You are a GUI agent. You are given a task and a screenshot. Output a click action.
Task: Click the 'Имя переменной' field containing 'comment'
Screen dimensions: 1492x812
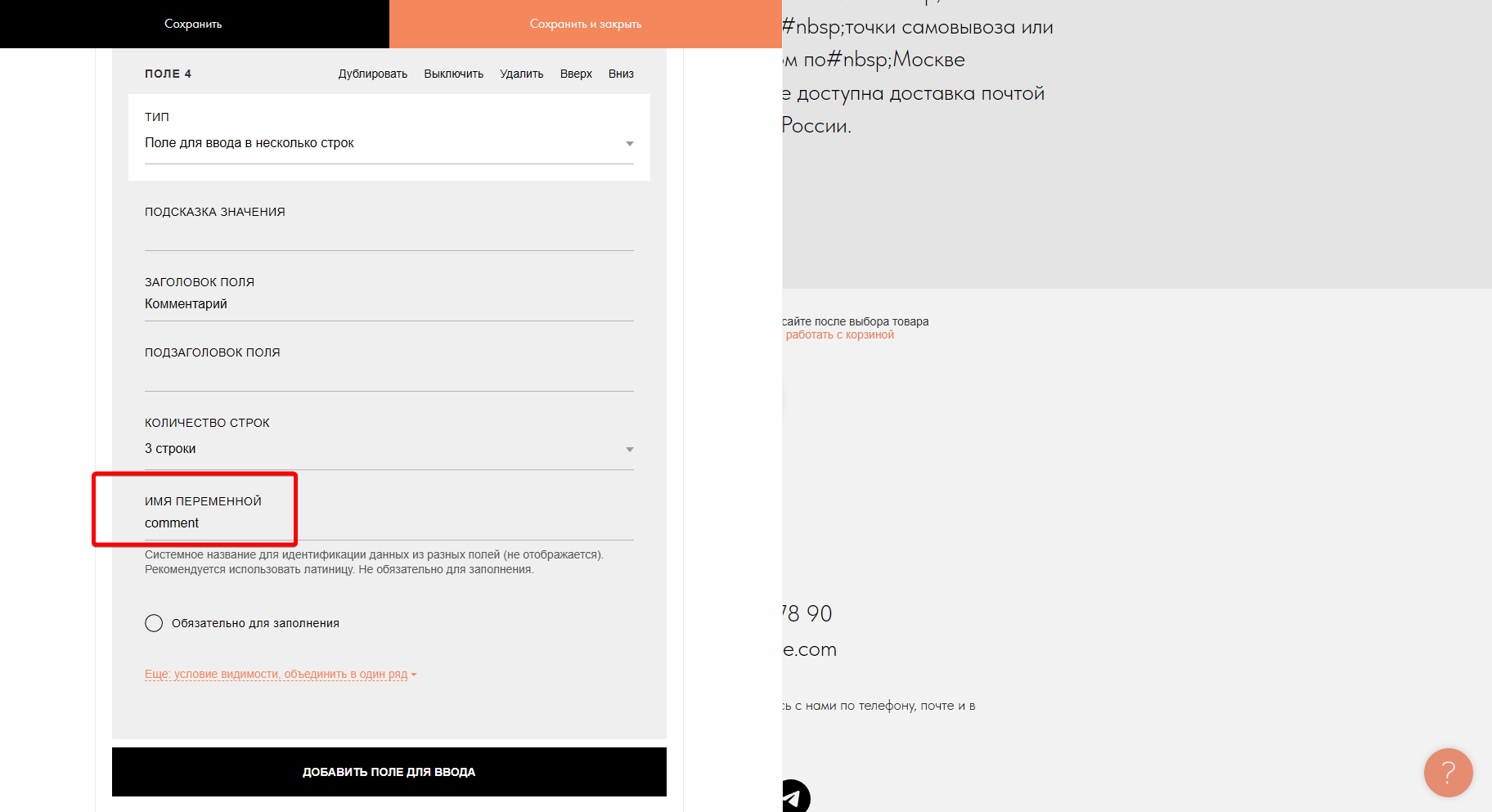389,523
